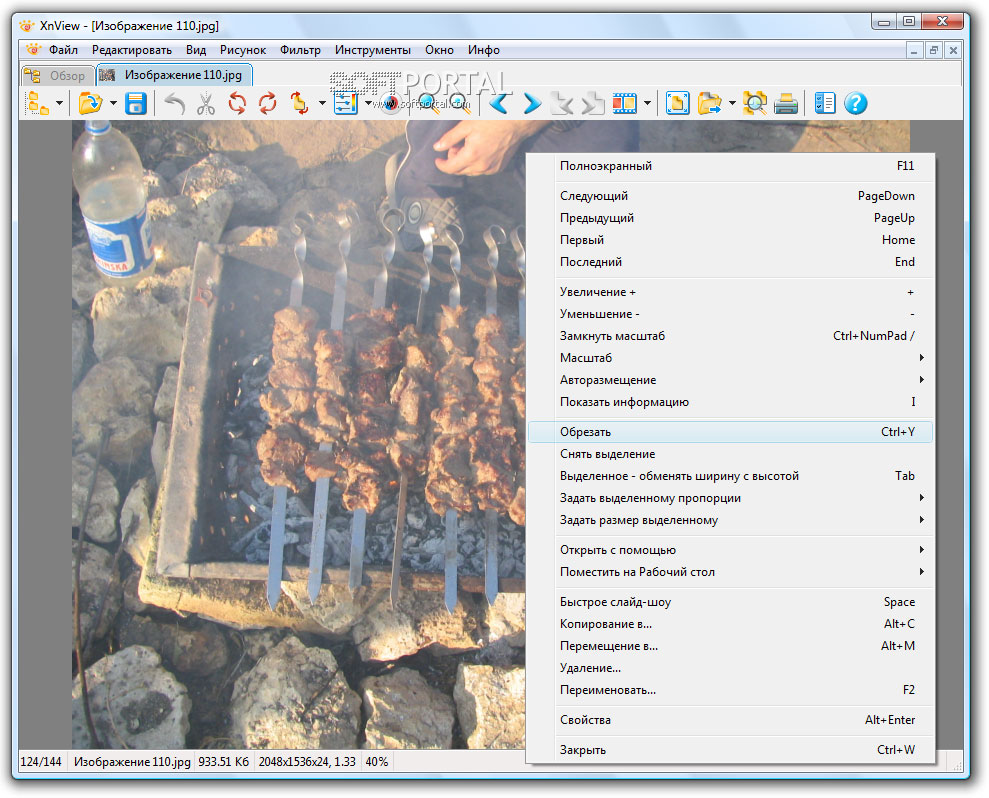Expand Открыть с помощью submenu
Viewport: 989px width, 798px height.
[730, 550]
